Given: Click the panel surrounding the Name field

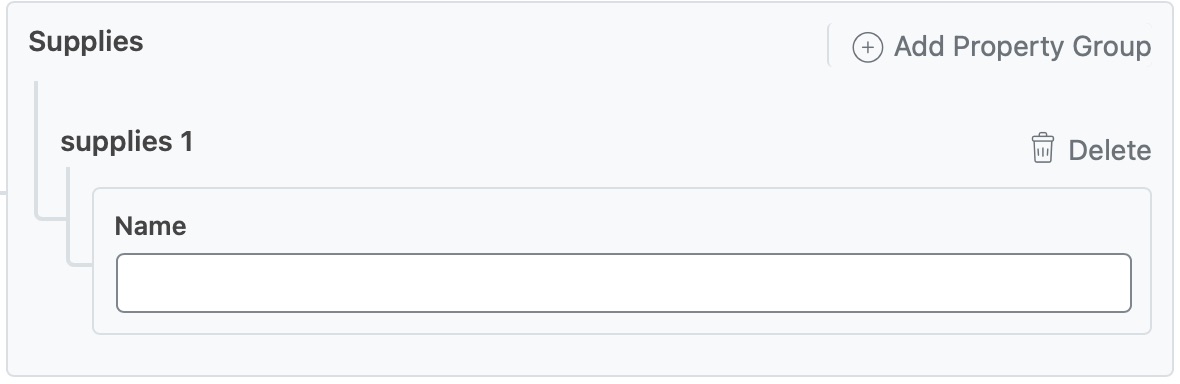Looking at the screenshot, I should [622, 261].
